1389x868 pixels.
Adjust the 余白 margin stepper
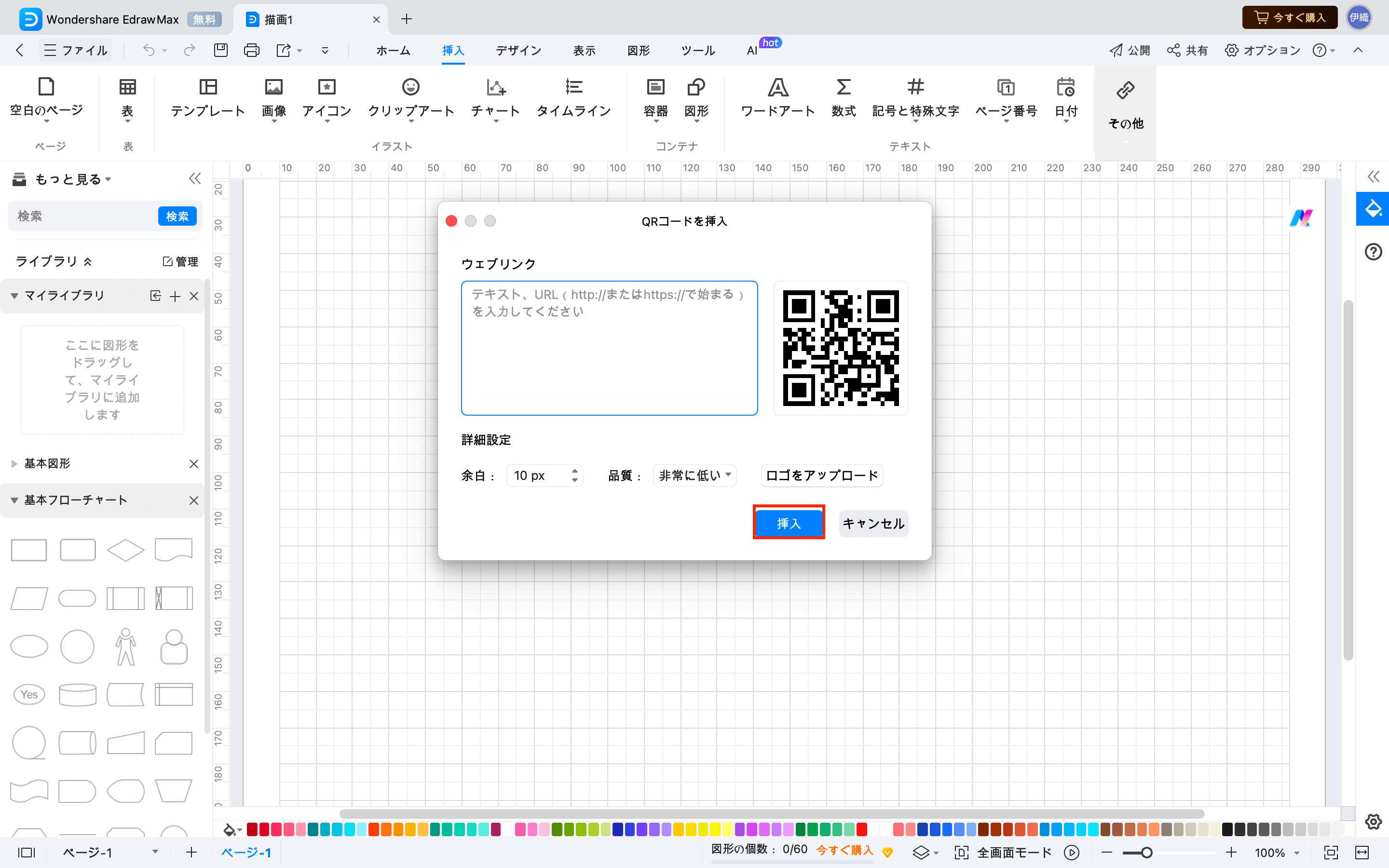(x=574, y=475)
